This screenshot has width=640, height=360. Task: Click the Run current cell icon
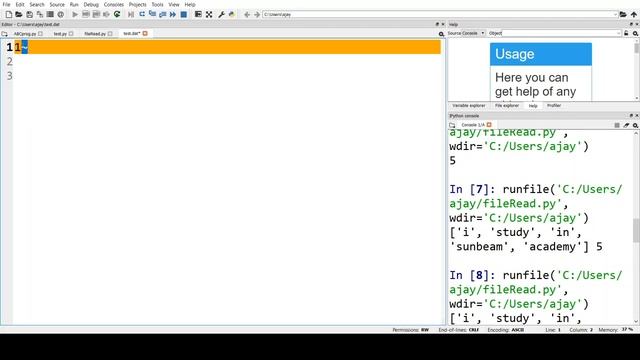click(x=86, y=14)
